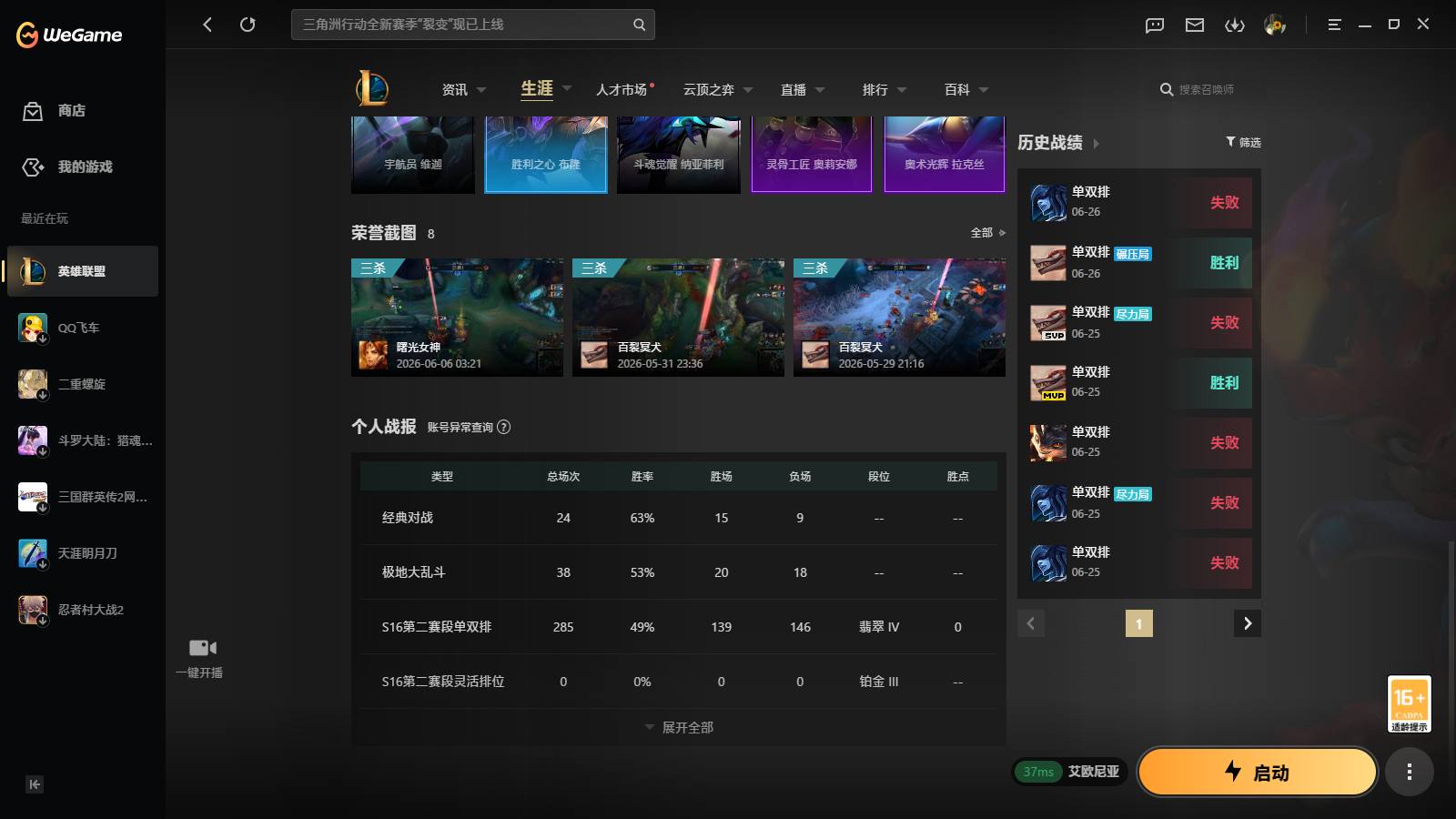The image size is (1456, 819).
Task: Expand the 云顶之弈 dropdown menu
Action: tap(748, 90)
